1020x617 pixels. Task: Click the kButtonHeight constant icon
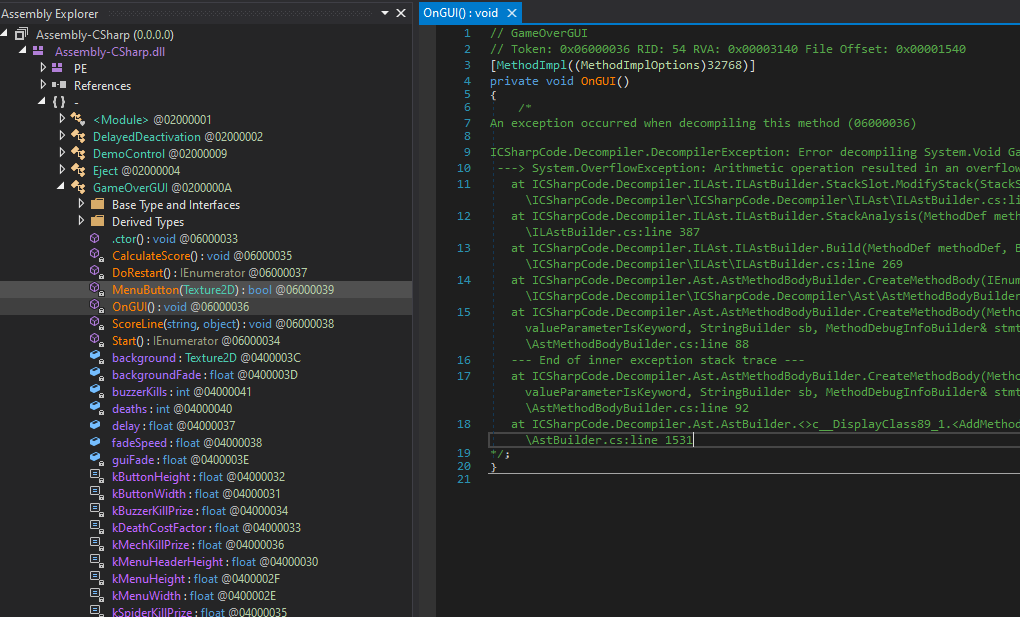click(x=96, y=477)
